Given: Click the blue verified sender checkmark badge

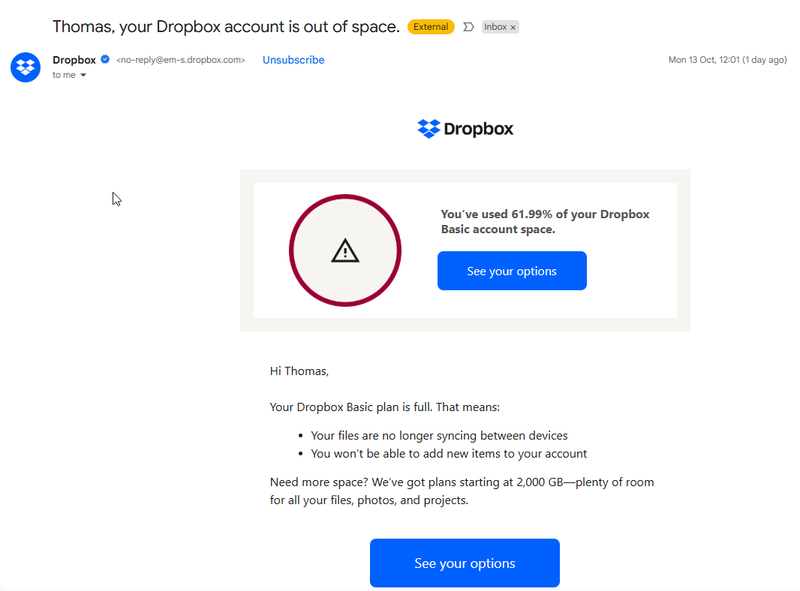Looking at the screenshot, I should pos(105,60).
